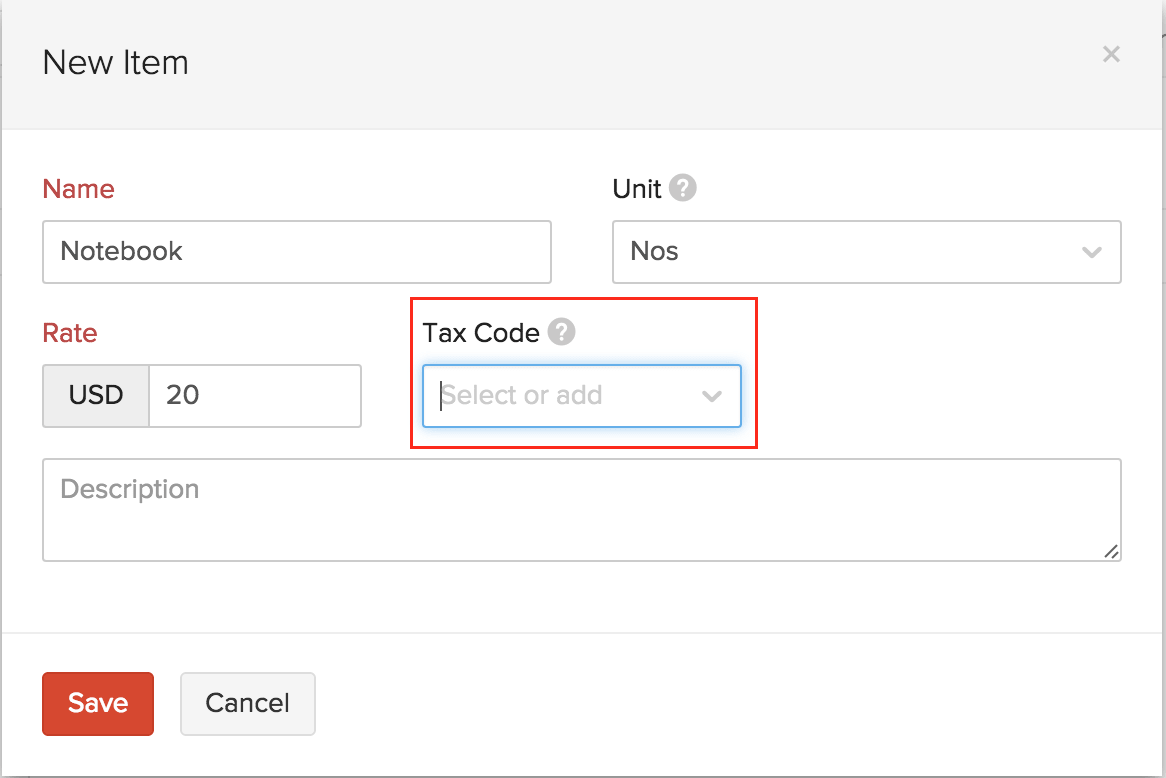Expand Unit list via its chevron arrow
The image size is (1166, 778).
click(x=1092, y=252)
